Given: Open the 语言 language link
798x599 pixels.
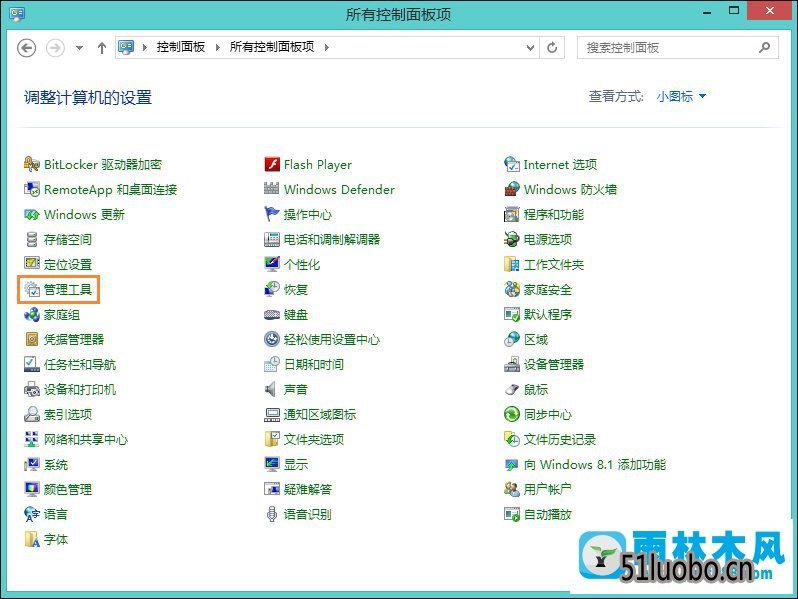Looking at the screenshot, I should tap(56, 514).
